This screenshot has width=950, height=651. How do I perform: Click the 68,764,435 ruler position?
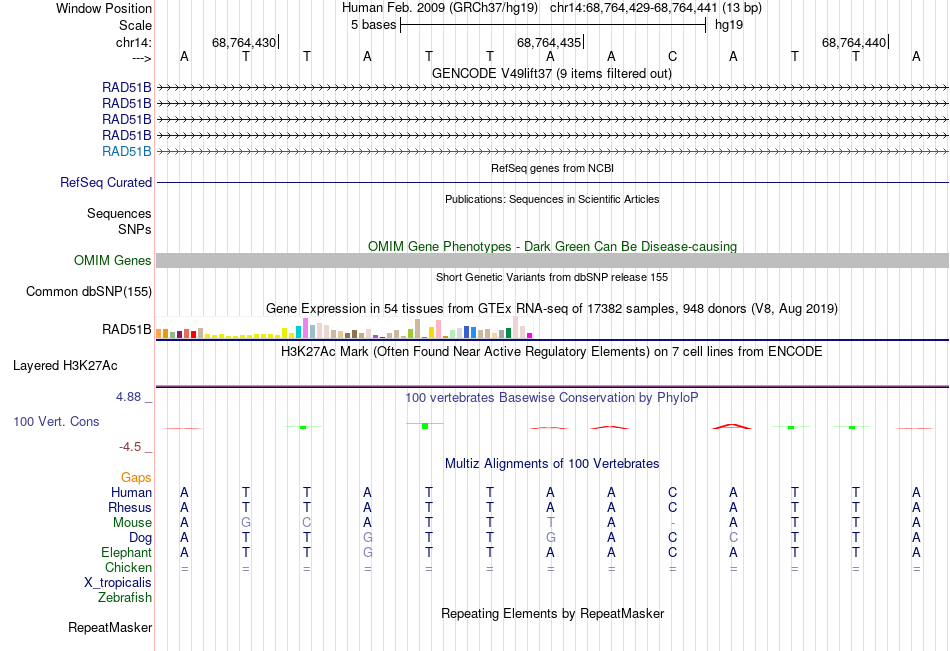pyautogui.click(x=549, y=42)
